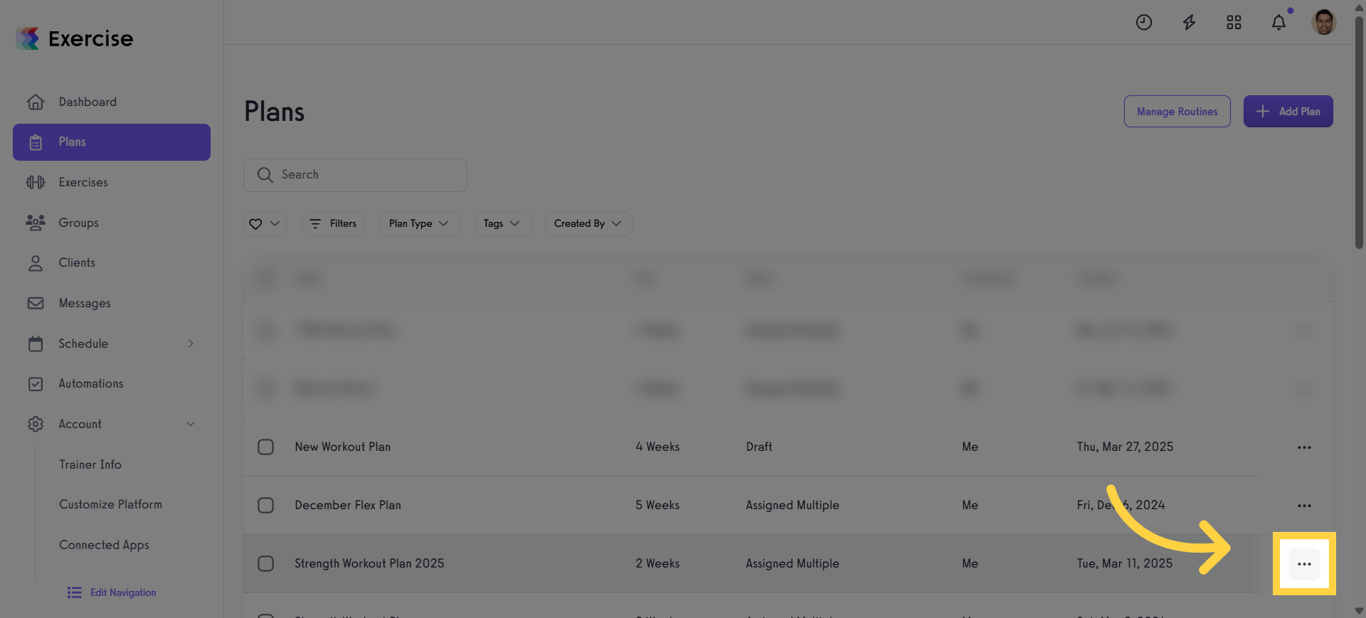Click the page vertical scrollbar
The image size is (1366, 618).
[1359, 130]
